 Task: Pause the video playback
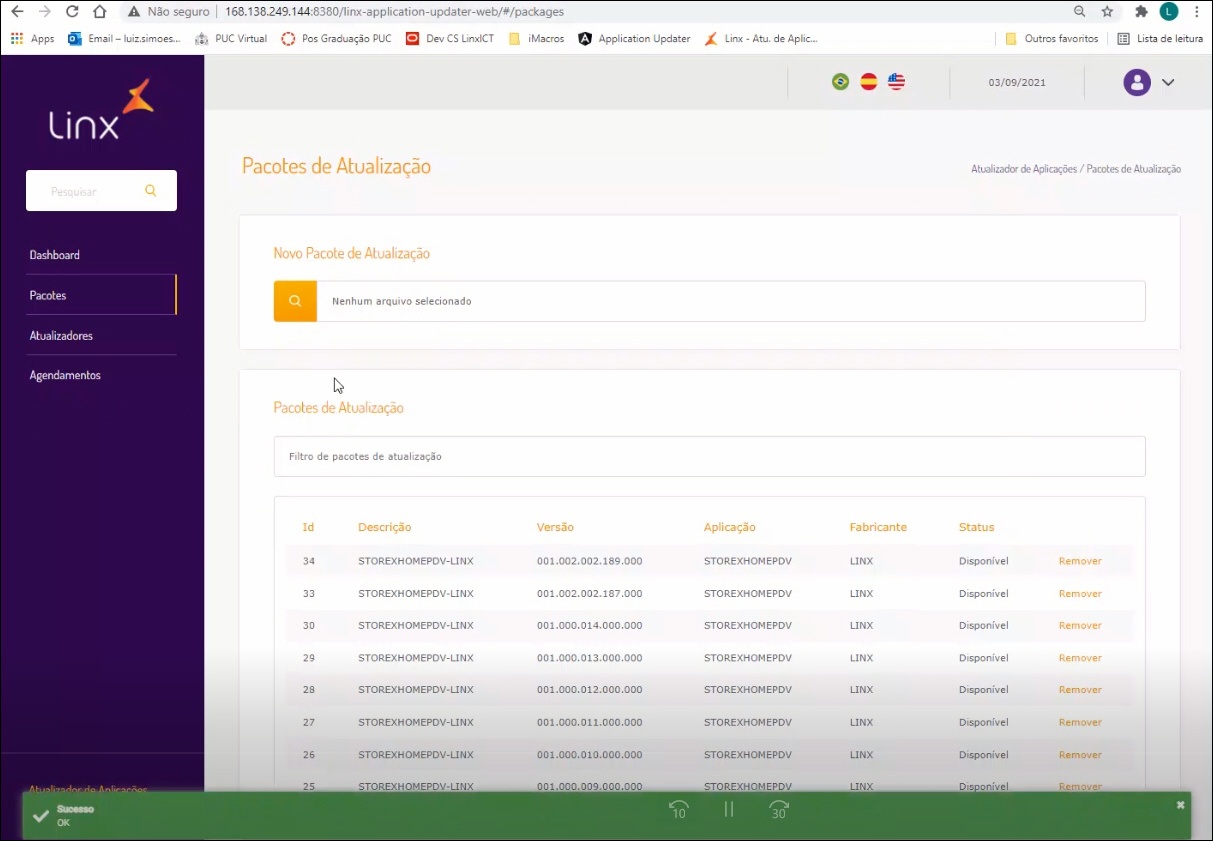click(729, 810)
